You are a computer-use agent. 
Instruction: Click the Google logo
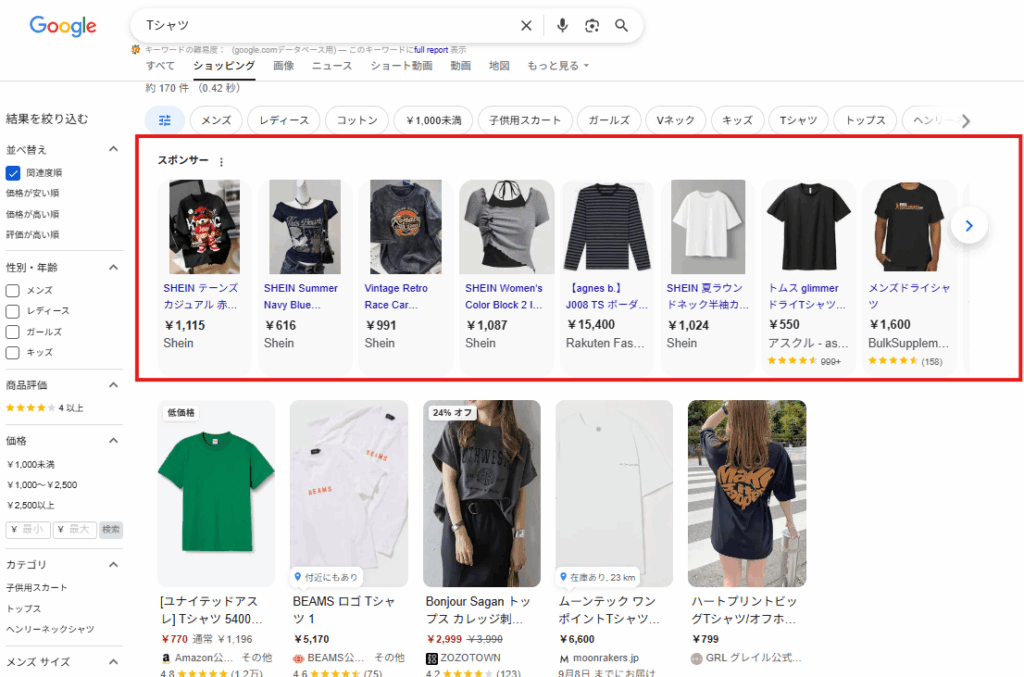[63, 26]
